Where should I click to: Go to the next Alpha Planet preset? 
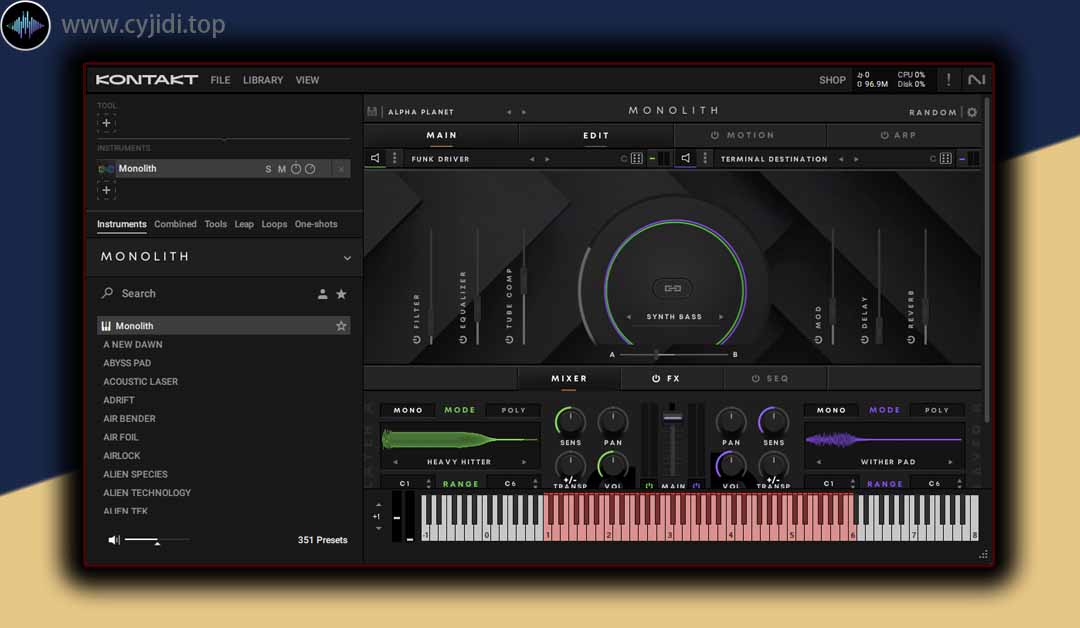(x=524, y=112)
